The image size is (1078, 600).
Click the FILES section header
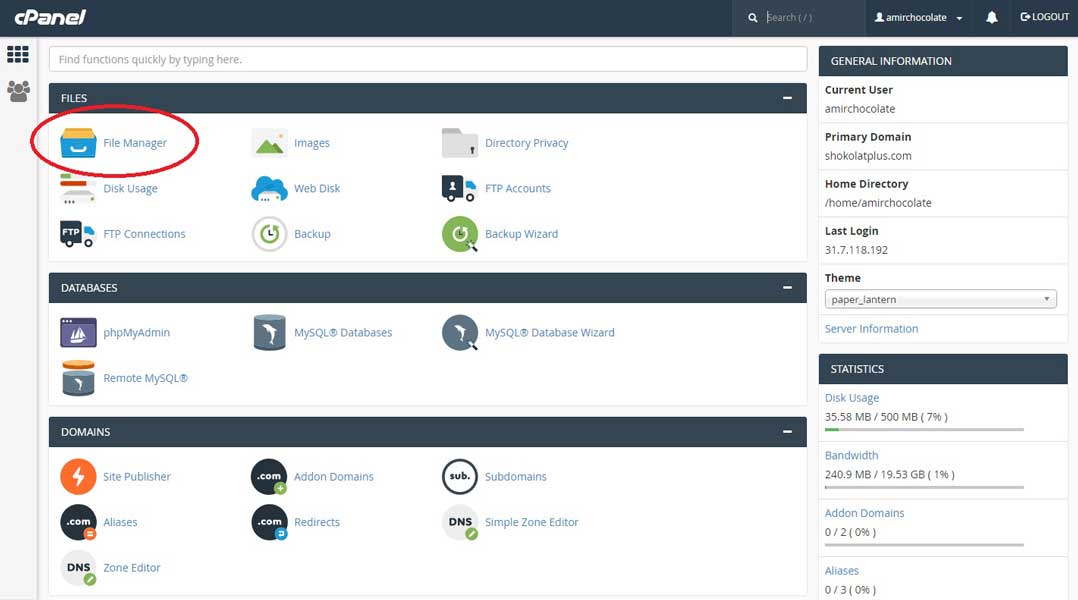pyautogui.click(x=428, y=98)
